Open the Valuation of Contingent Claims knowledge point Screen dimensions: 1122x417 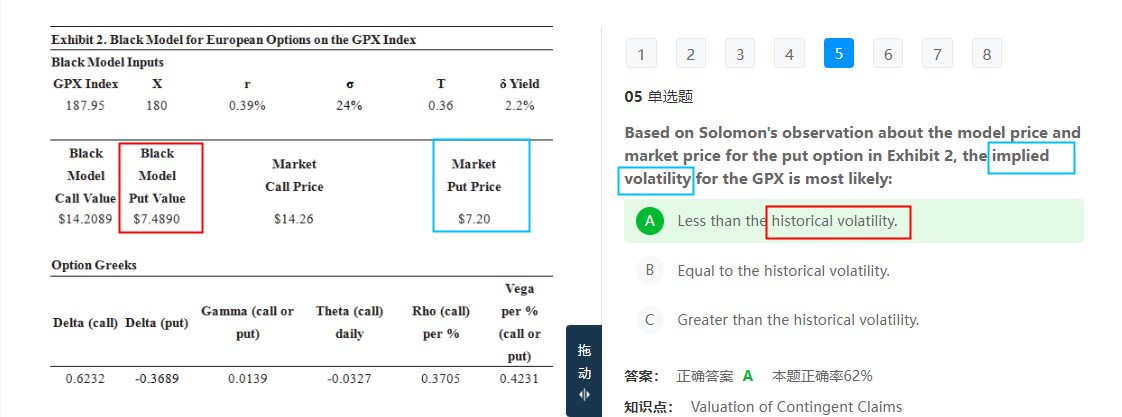coord(796,407)
